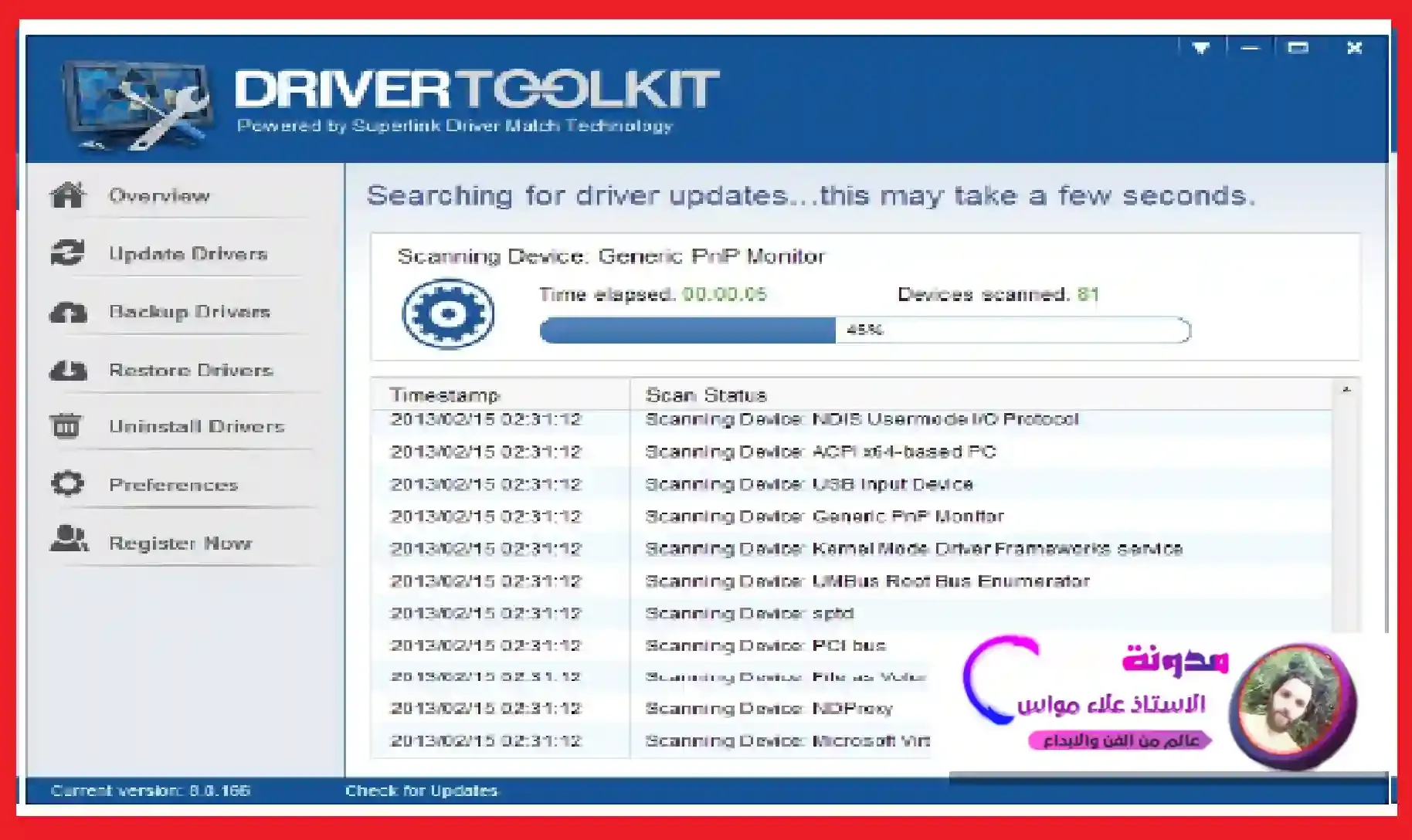Open the Uninstall Drivers section
The height and width of the screenshot is (840, 1412).
tap(196, 426)
